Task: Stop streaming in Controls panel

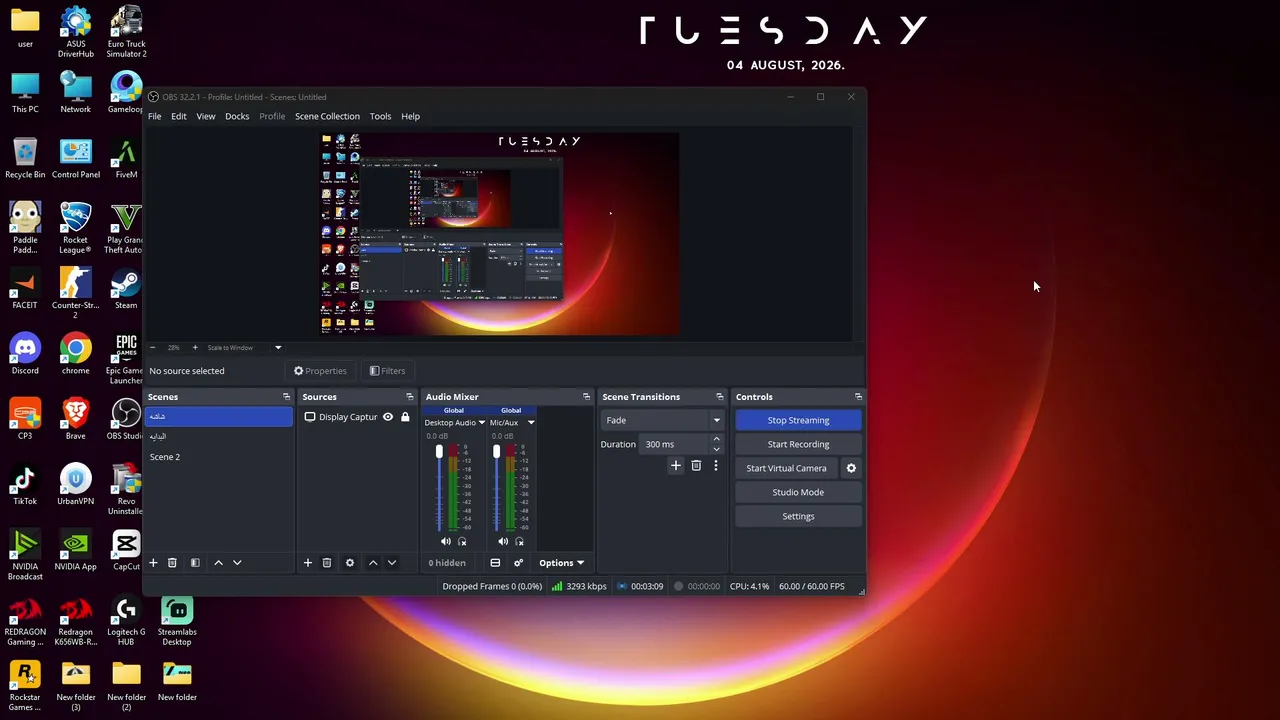Action: [798, 420]
